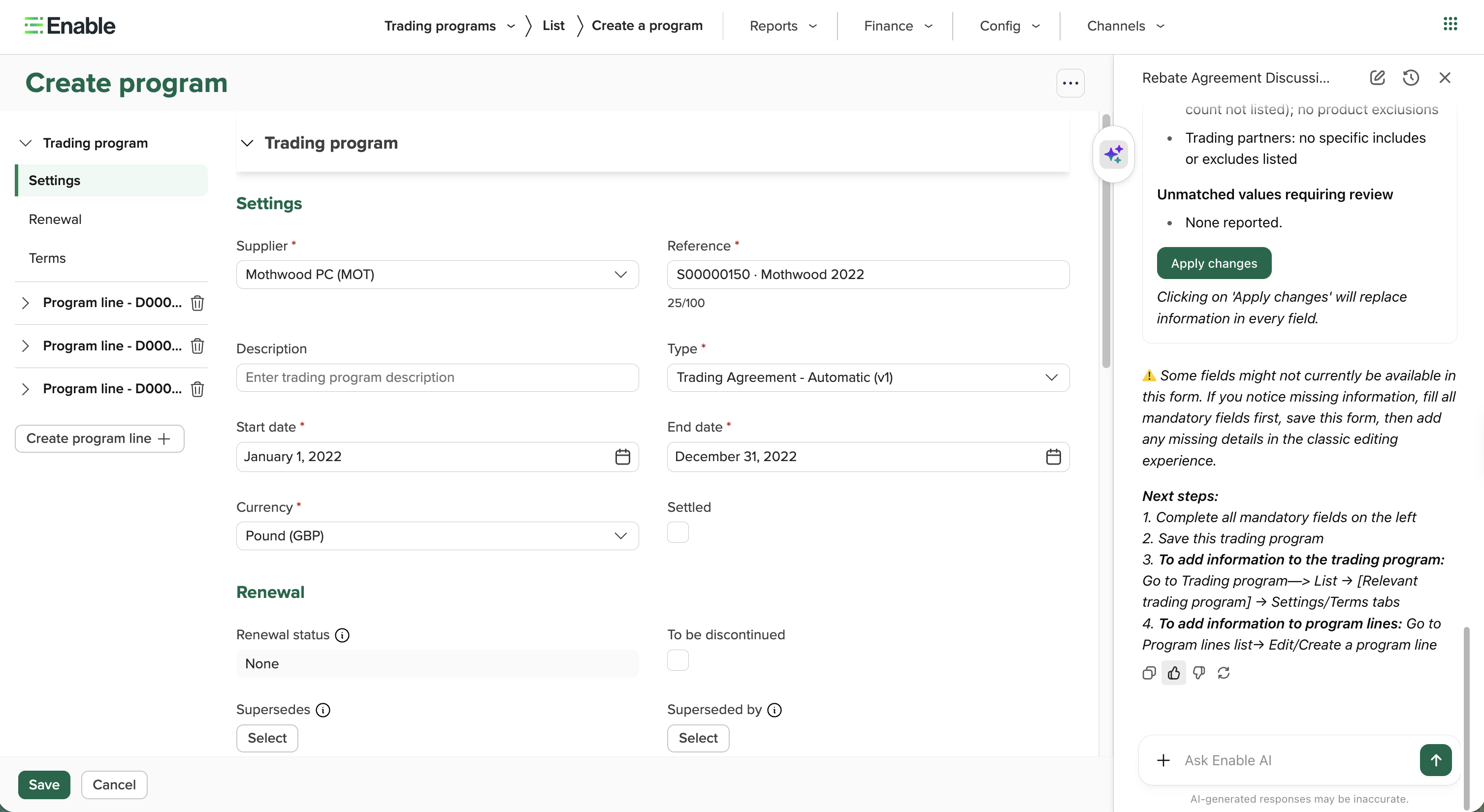Collapse the Trading program main section header
The height and width of the screenshot is (812, 1484).
pyautogui.click(x=247, y=143)
